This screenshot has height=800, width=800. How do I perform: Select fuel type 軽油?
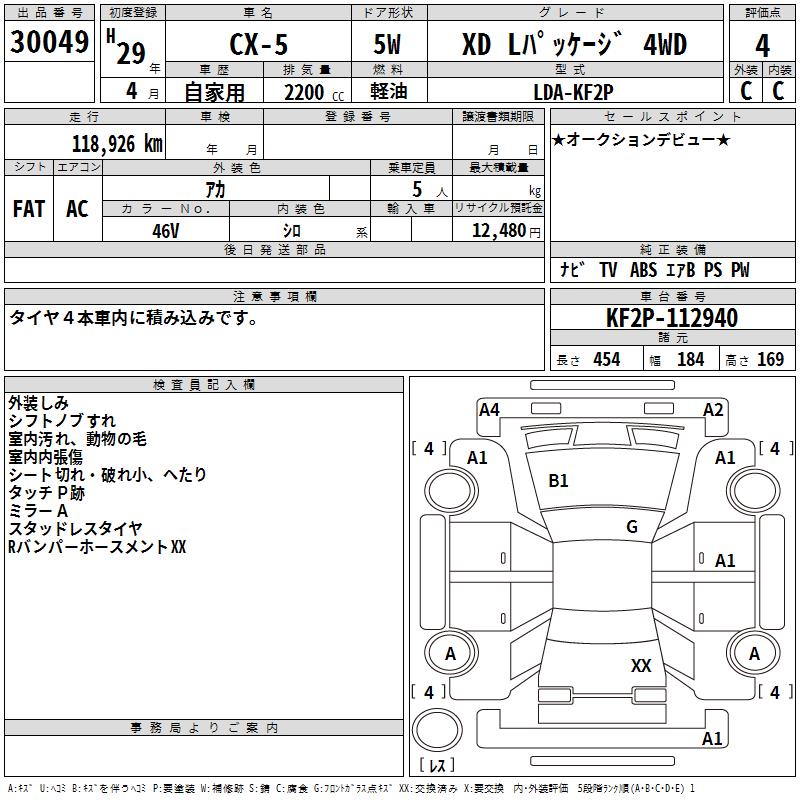coord(389,92)
